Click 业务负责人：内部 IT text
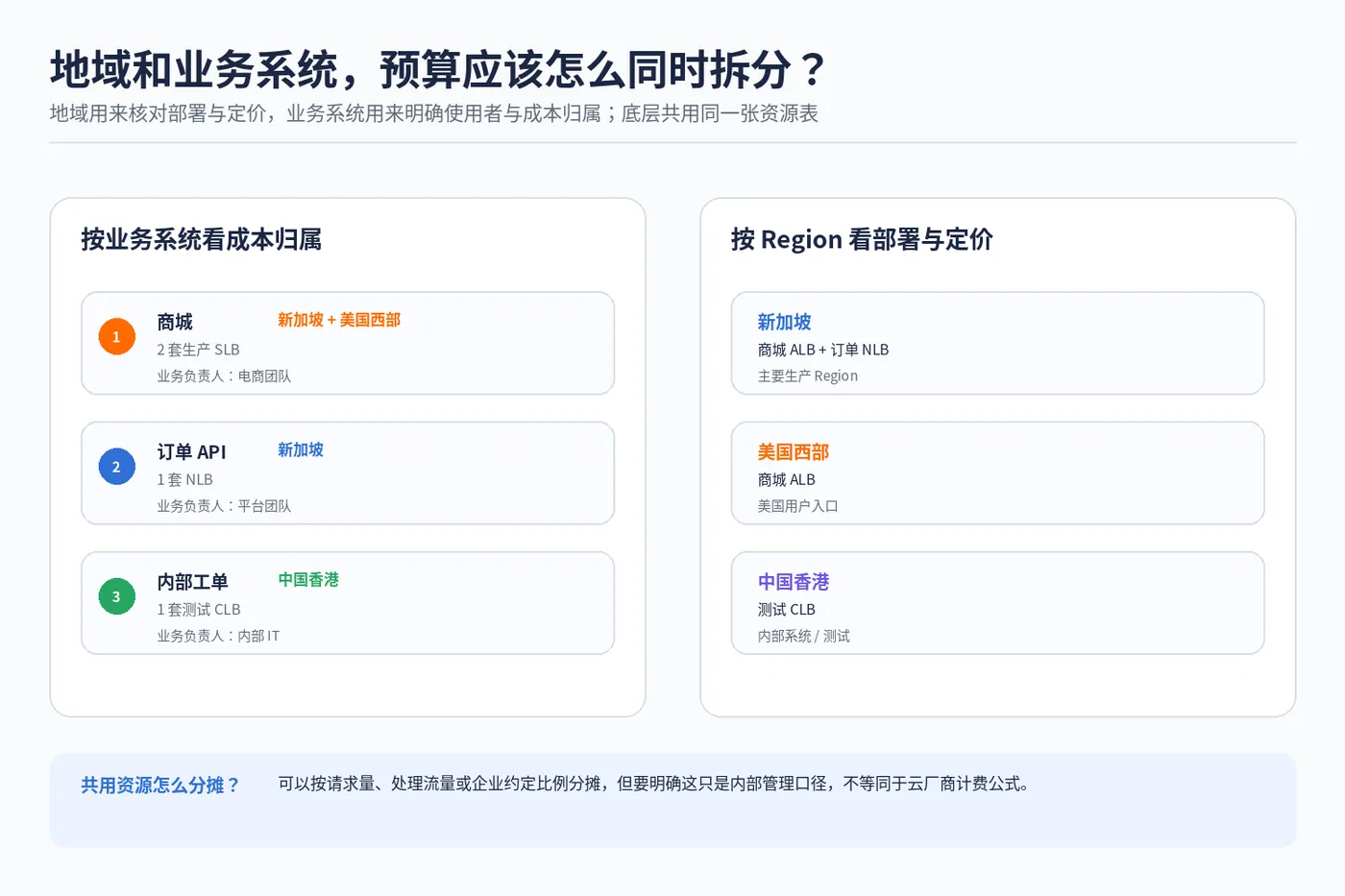 tap(218, 636)
